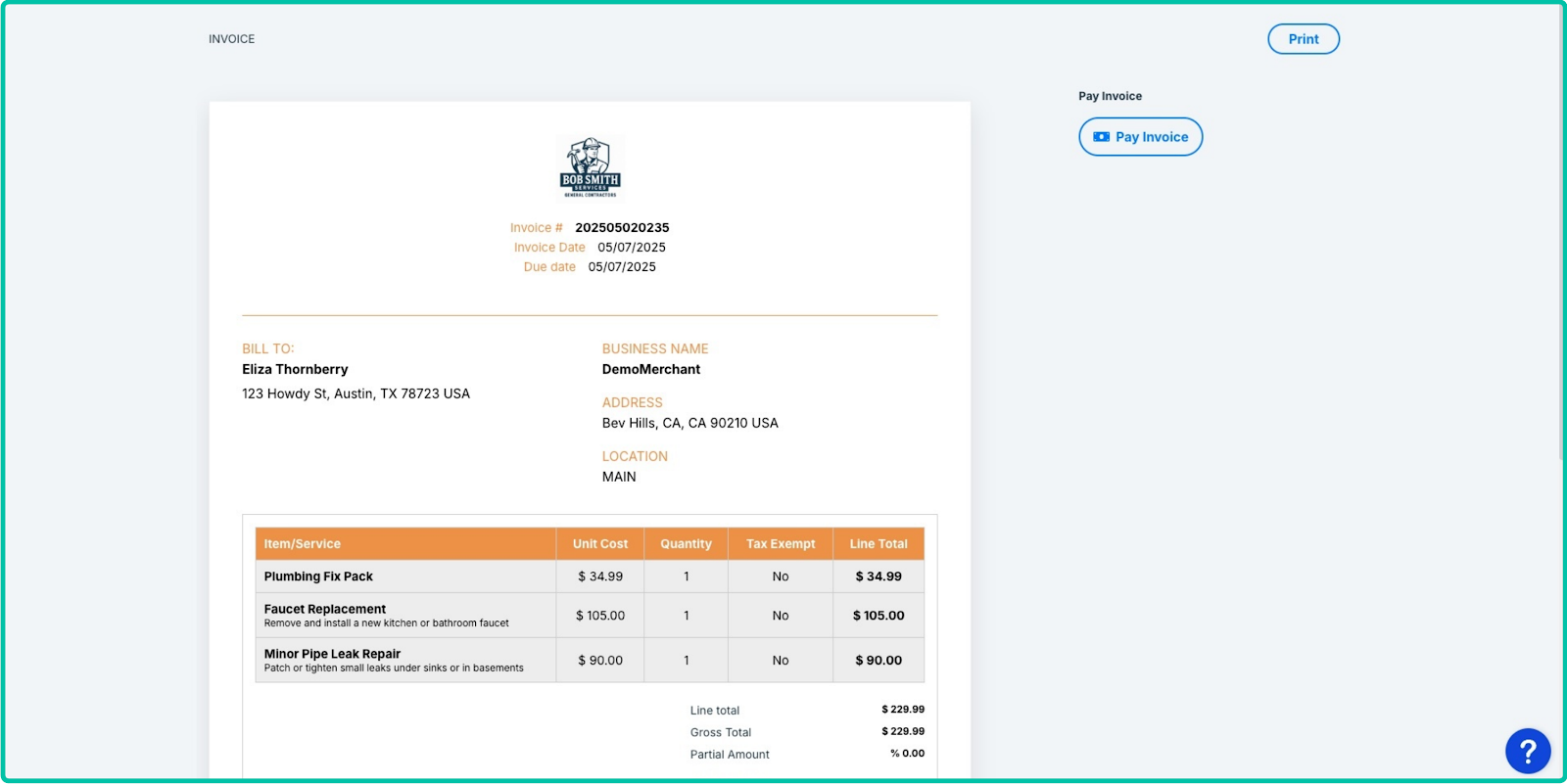The image size is (1567, 784).
Task: Click the cash icon in Pay Invoice button
Action: click(x=1101, y=137)
